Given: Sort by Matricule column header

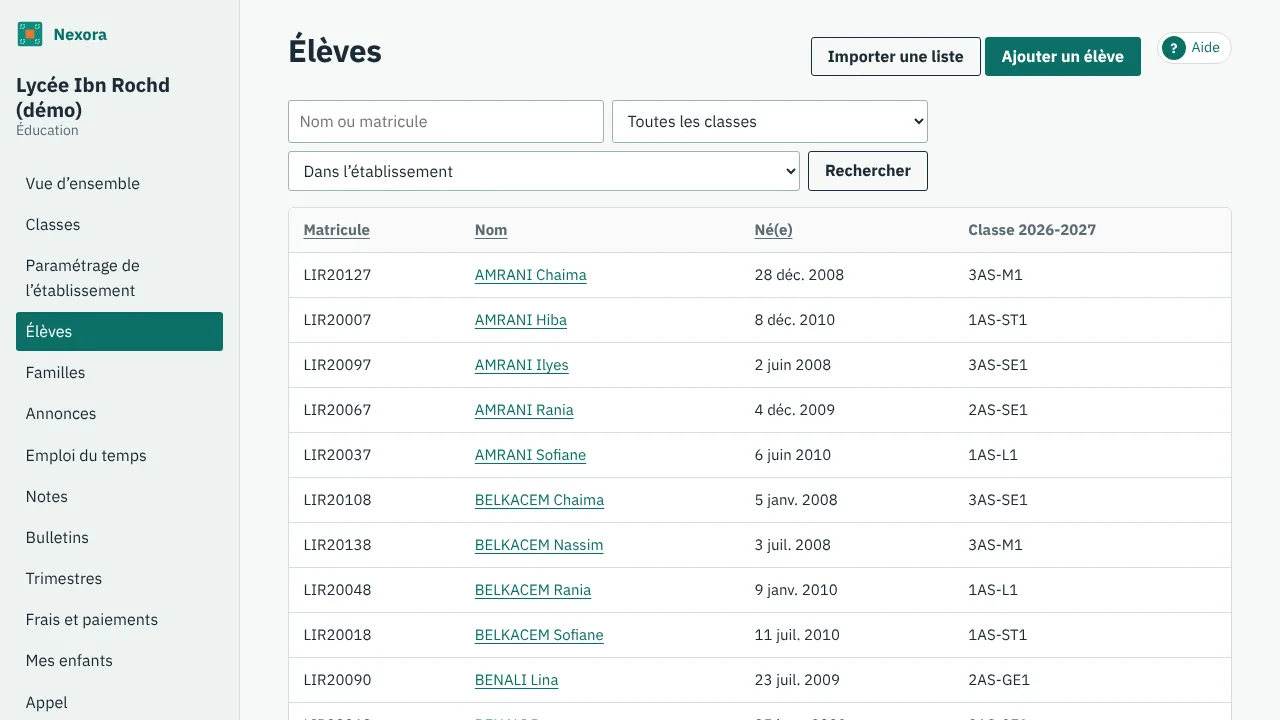Looking at the screenshot, I should click(336, 230).
